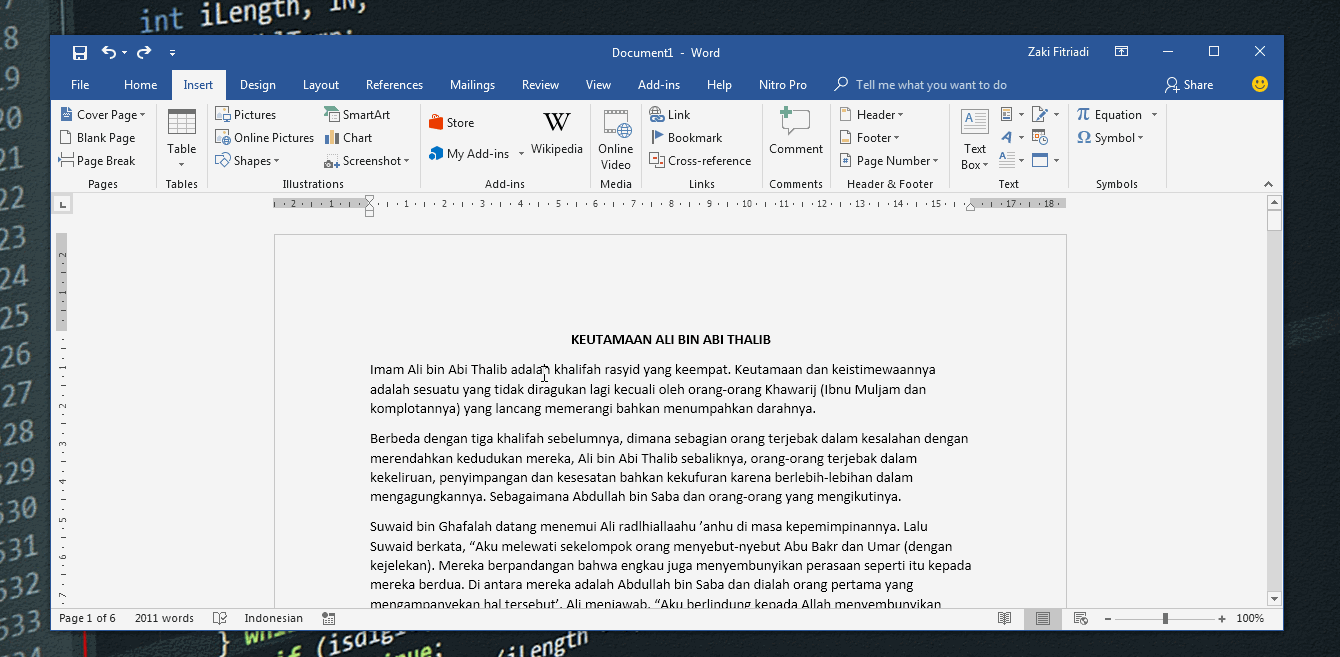The width and height of the screenshot is (1340, 657).
Task: Open the References tab
Action: coord(394,85)
